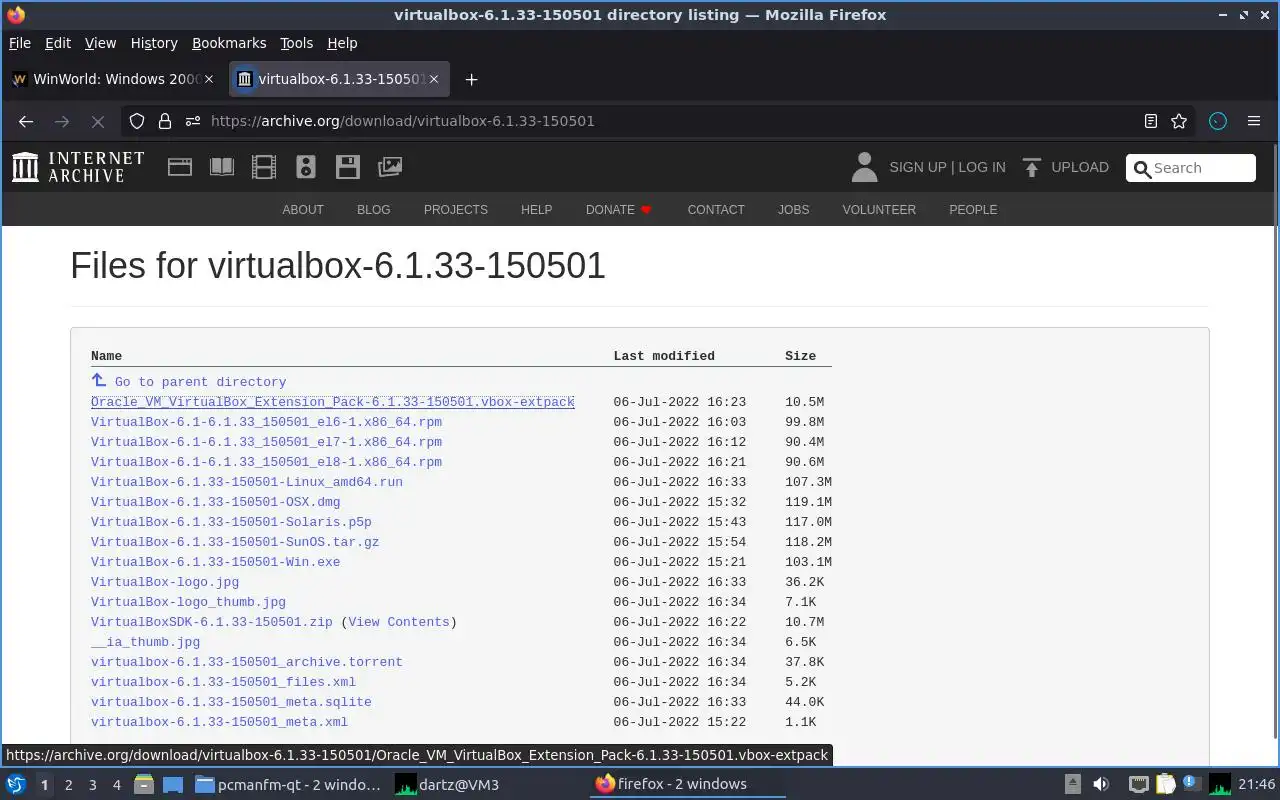Open VirtualBox-logo.jpg file link
The width and height of the screenshot is (1280, 800).
click(x=165, y=582)
